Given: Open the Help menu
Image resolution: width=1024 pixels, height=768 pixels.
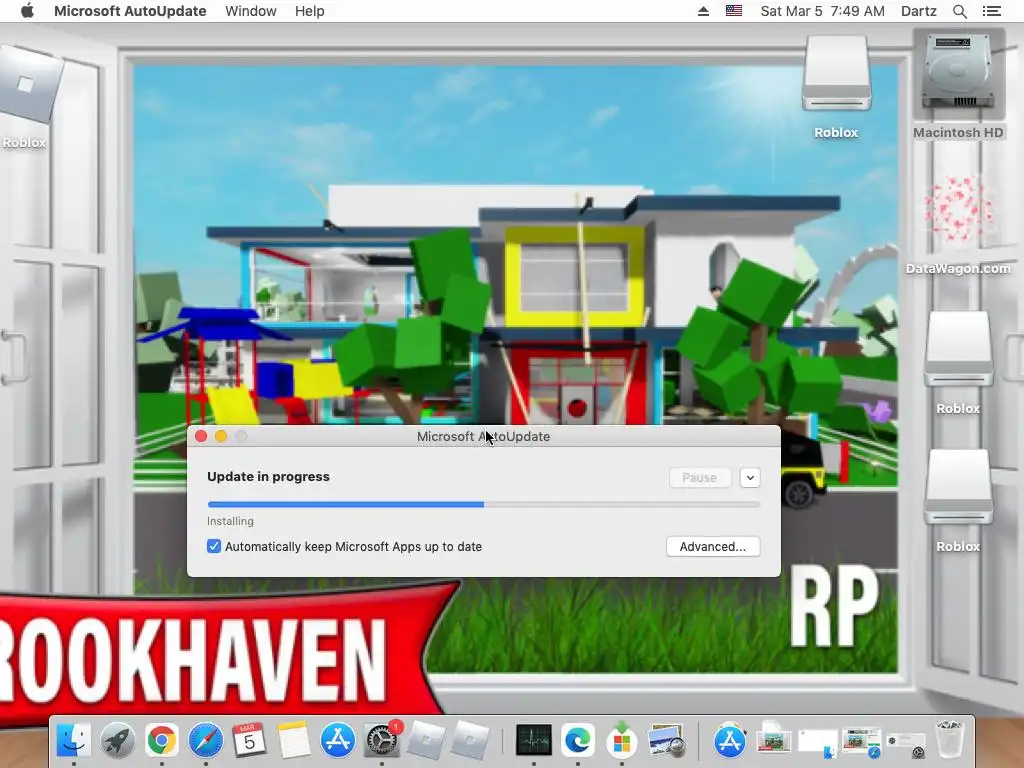Looking at the screenshot, I should click(310, 11).
